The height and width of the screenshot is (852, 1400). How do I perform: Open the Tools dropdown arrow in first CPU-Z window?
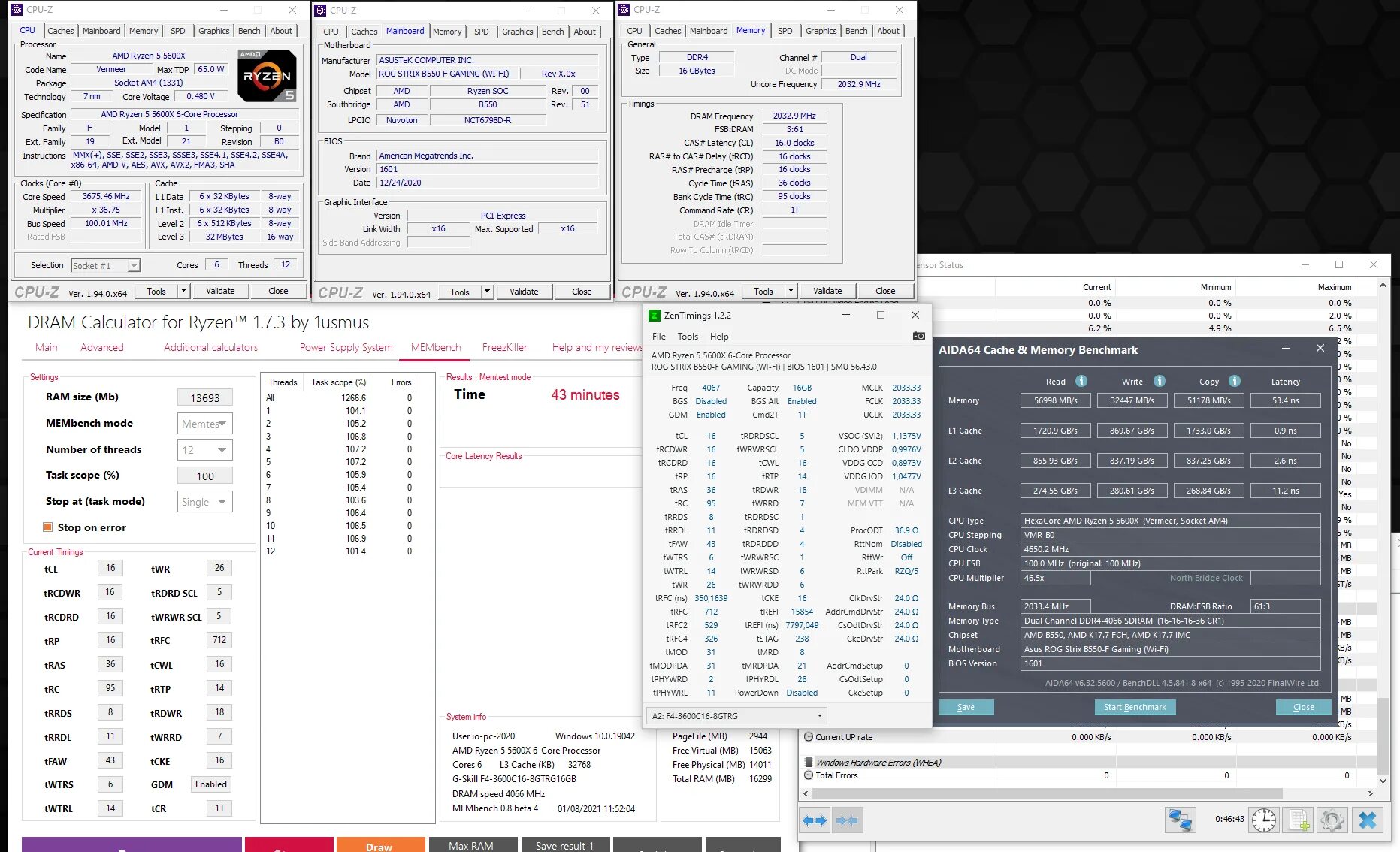coord(183,291)
